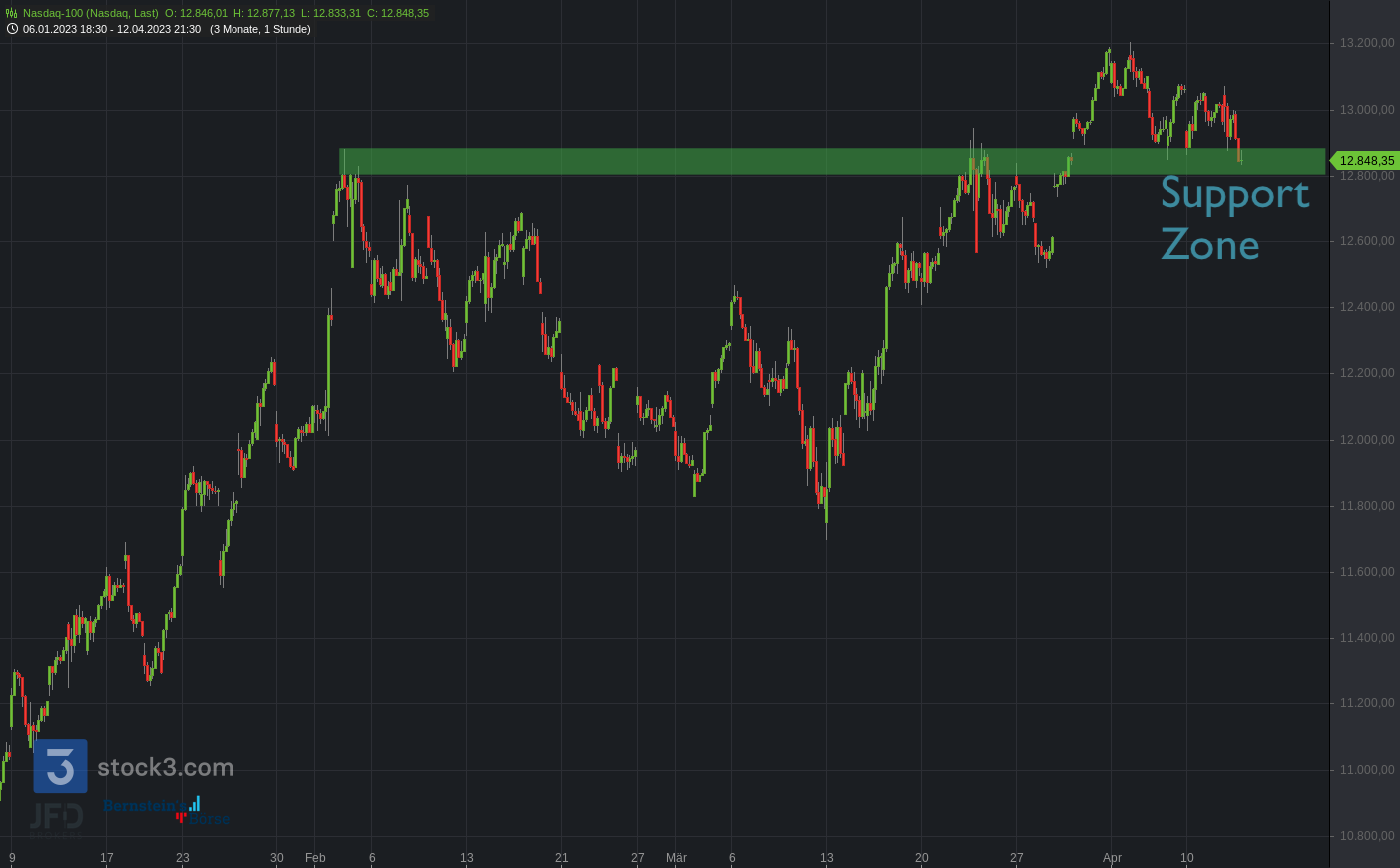
Task: Click the date range 06.01.2023 - 12.04.2023 text
Action: [111, 29]
